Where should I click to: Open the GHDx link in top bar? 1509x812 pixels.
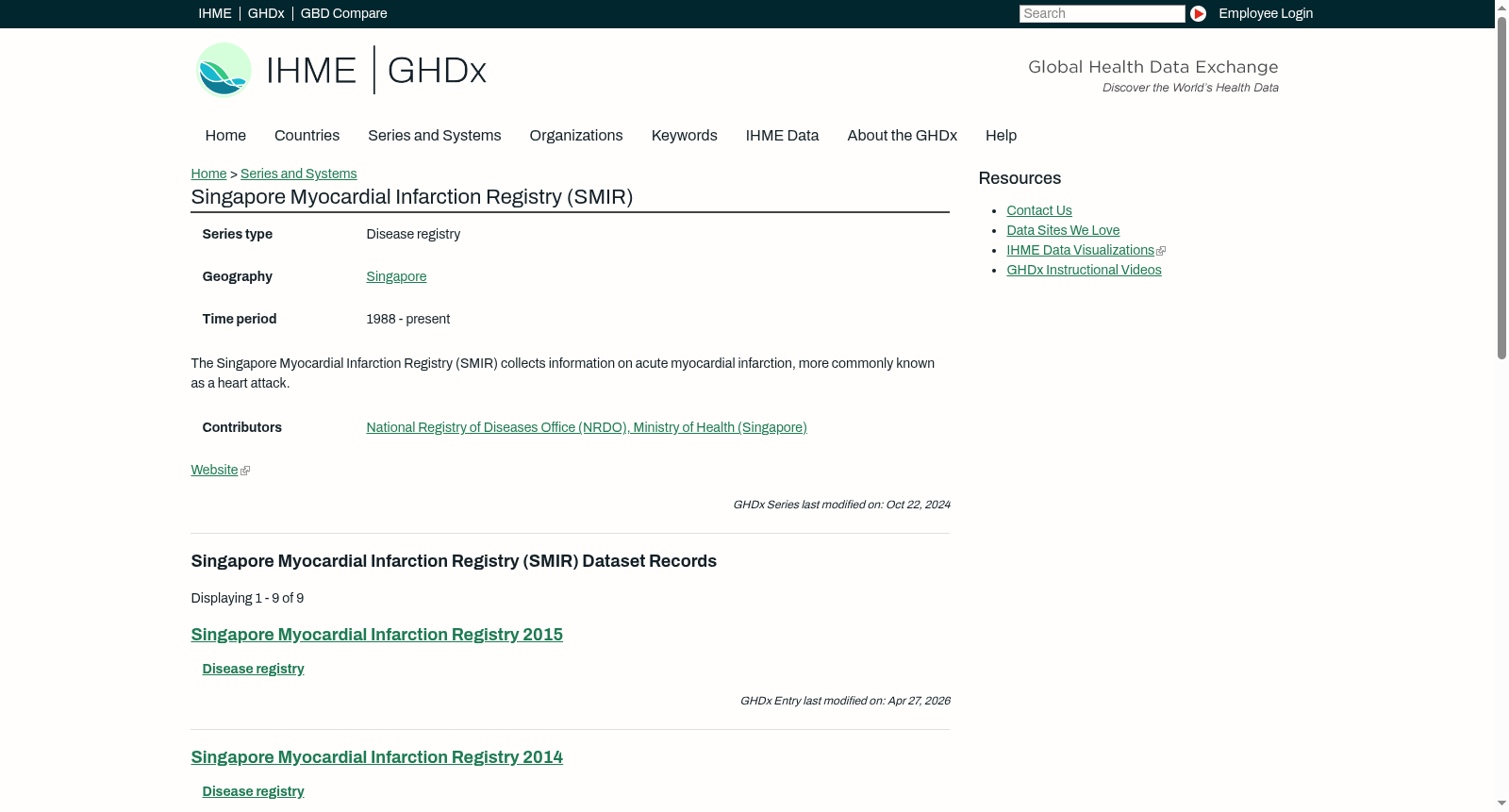266,13
